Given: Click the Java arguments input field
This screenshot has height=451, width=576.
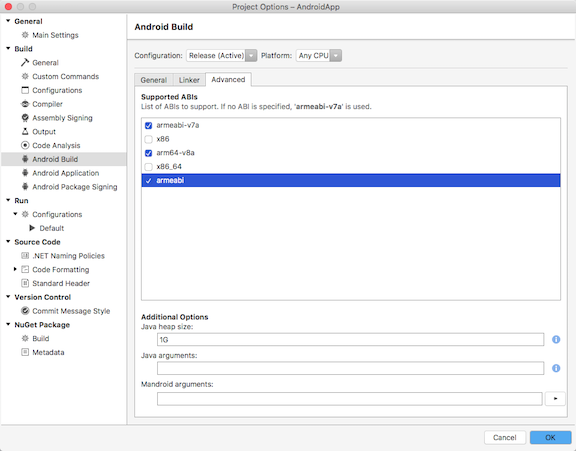Looking at the screenshot, I should pyautogui.click(x=350, y=368).
